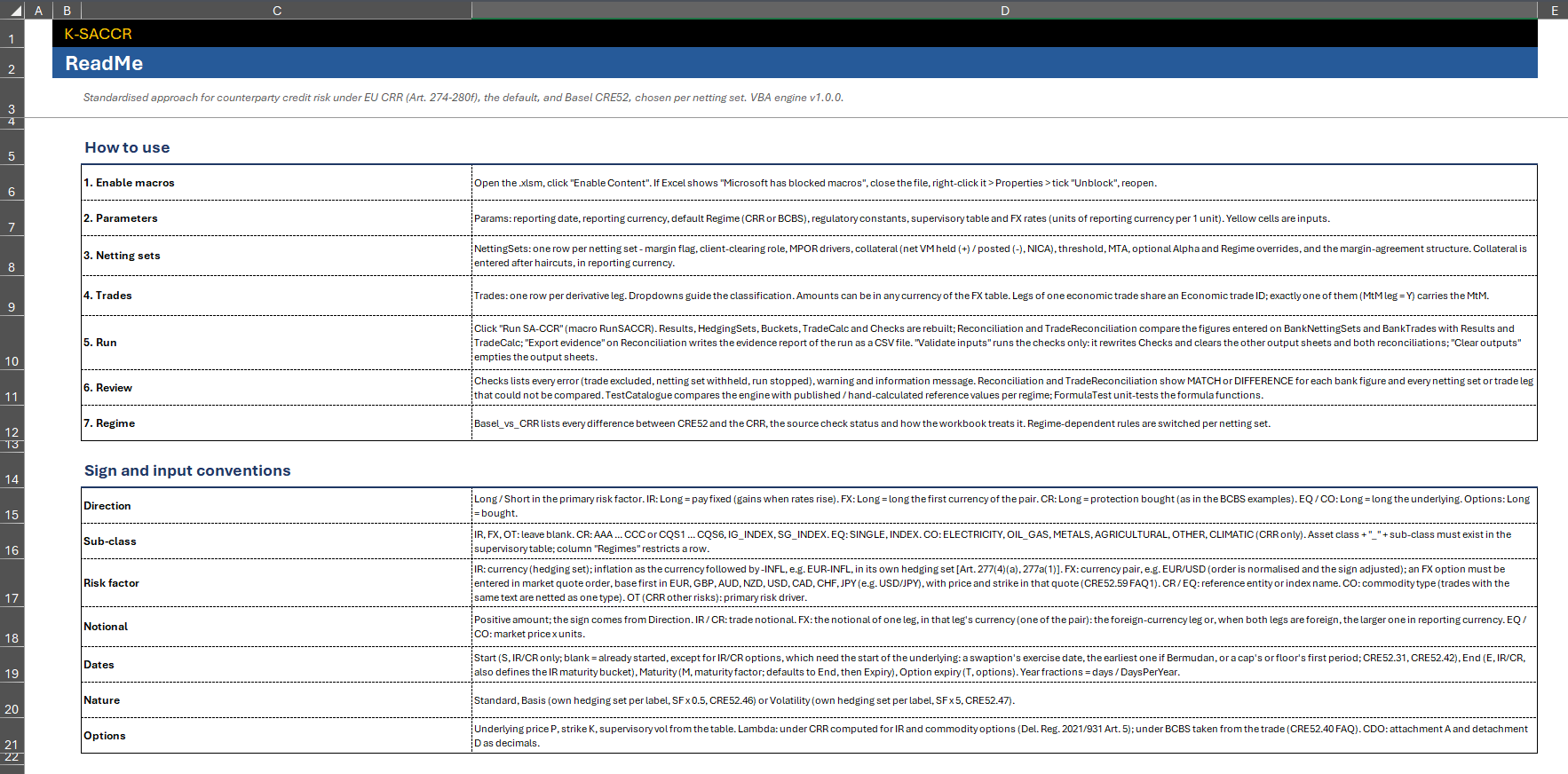Select the '3. Netting sets' cell
The image size is (1568, 774).
277,256
